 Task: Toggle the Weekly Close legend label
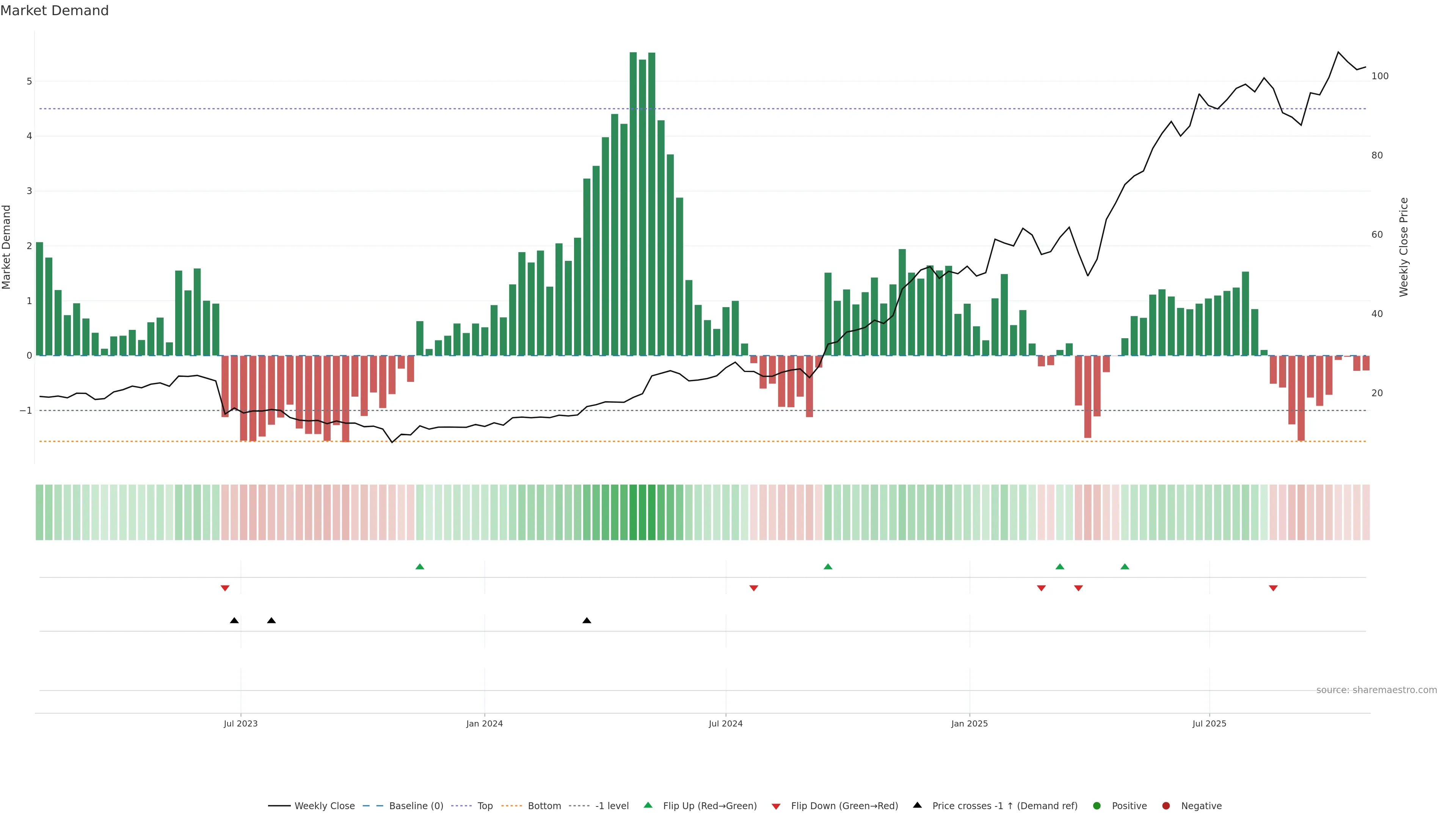pyautogui.click(x=325, y=805)
